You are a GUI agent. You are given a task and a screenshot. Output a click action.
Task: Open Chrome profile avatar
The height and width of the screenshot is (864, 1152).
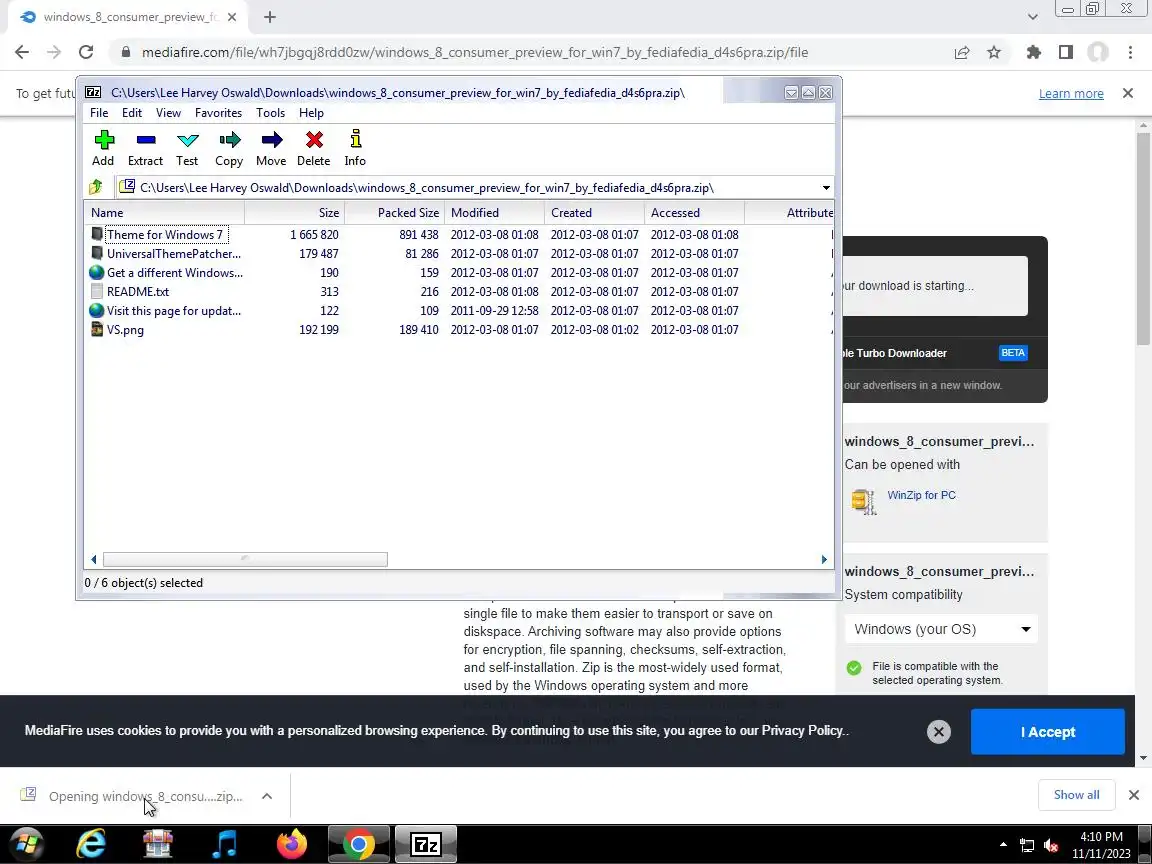point(1098,52)
